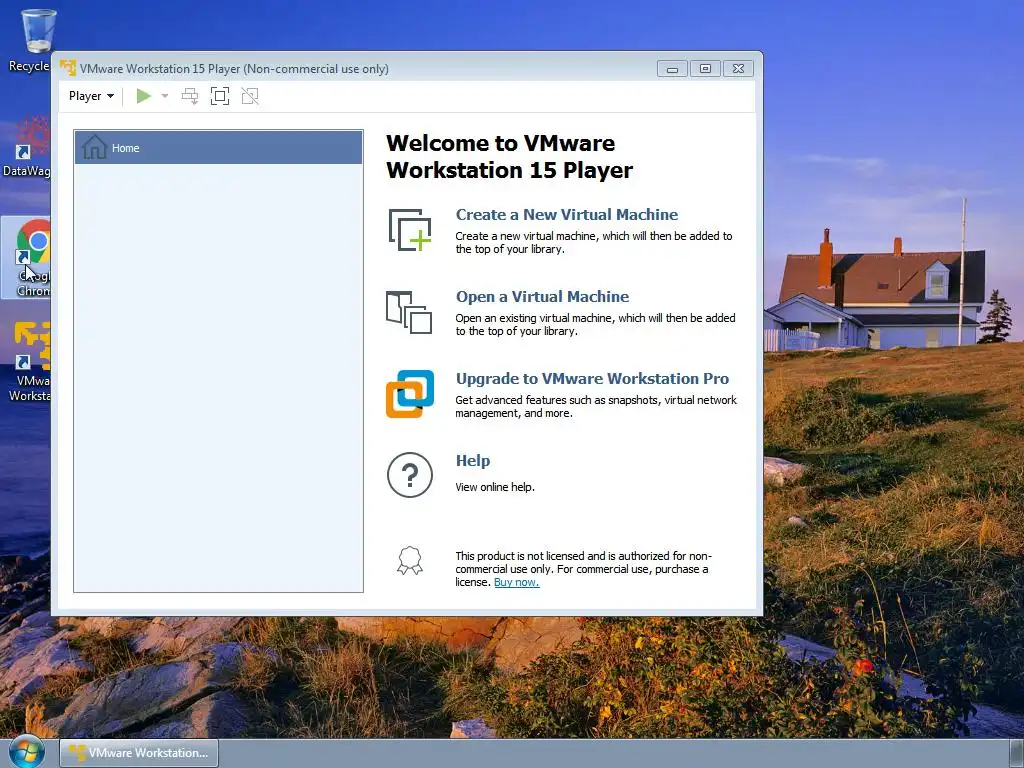Close the VMware Player window
This screenshot has width=1024, height=768.
pyautogui.click(x=739, y=69)
